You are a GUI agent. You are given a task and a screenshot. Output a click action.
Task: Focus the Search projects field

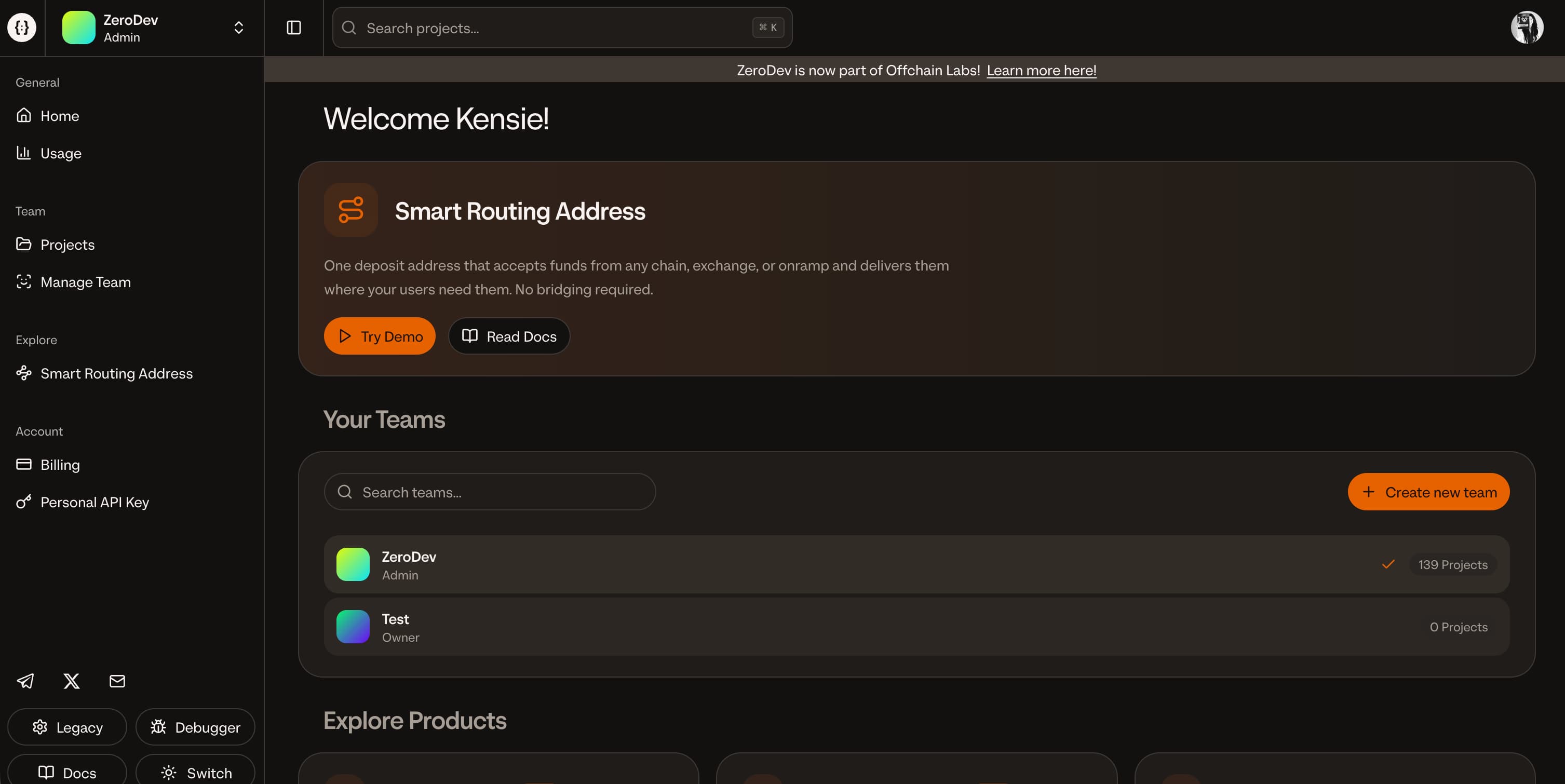562,28
